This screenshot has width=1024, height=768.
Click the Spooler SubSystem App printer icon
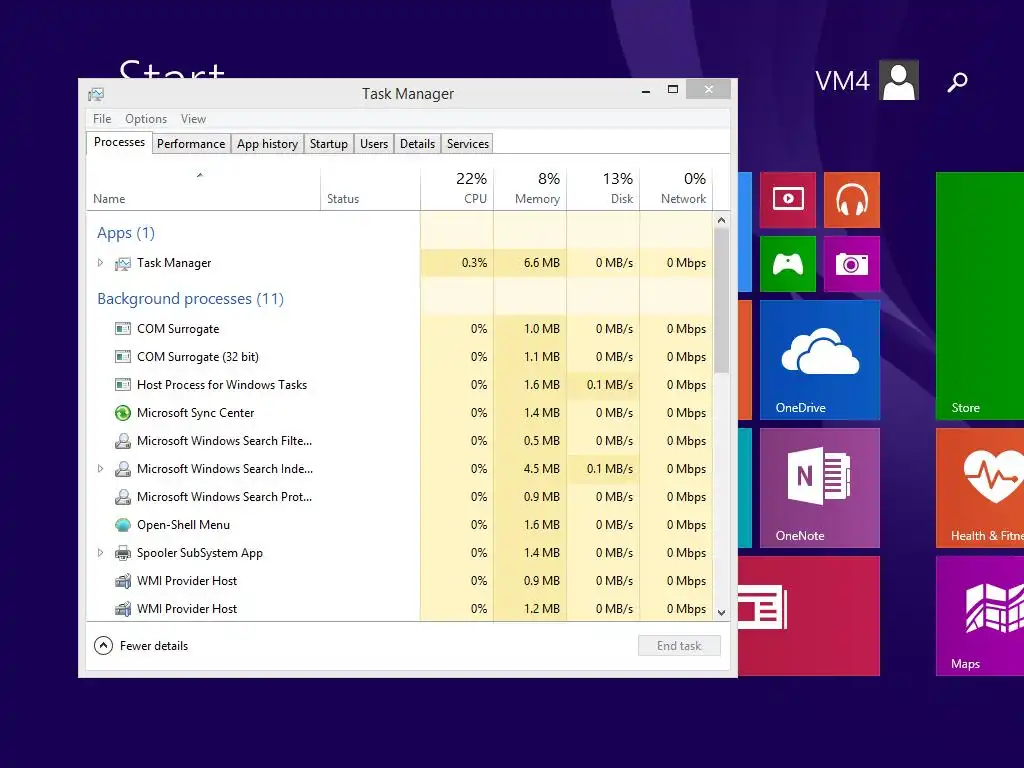tap(123, 553)
